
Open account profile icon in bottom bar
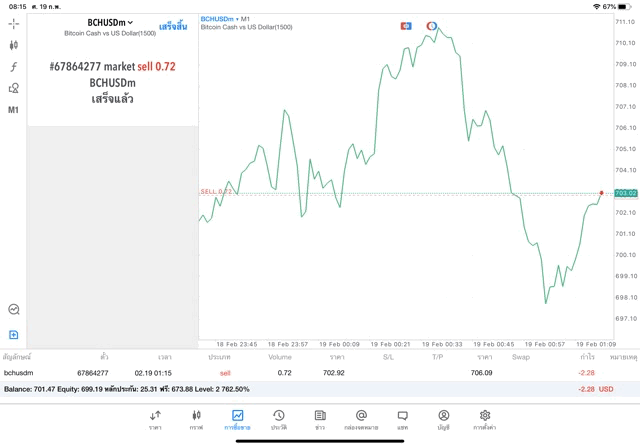point(444,419)
